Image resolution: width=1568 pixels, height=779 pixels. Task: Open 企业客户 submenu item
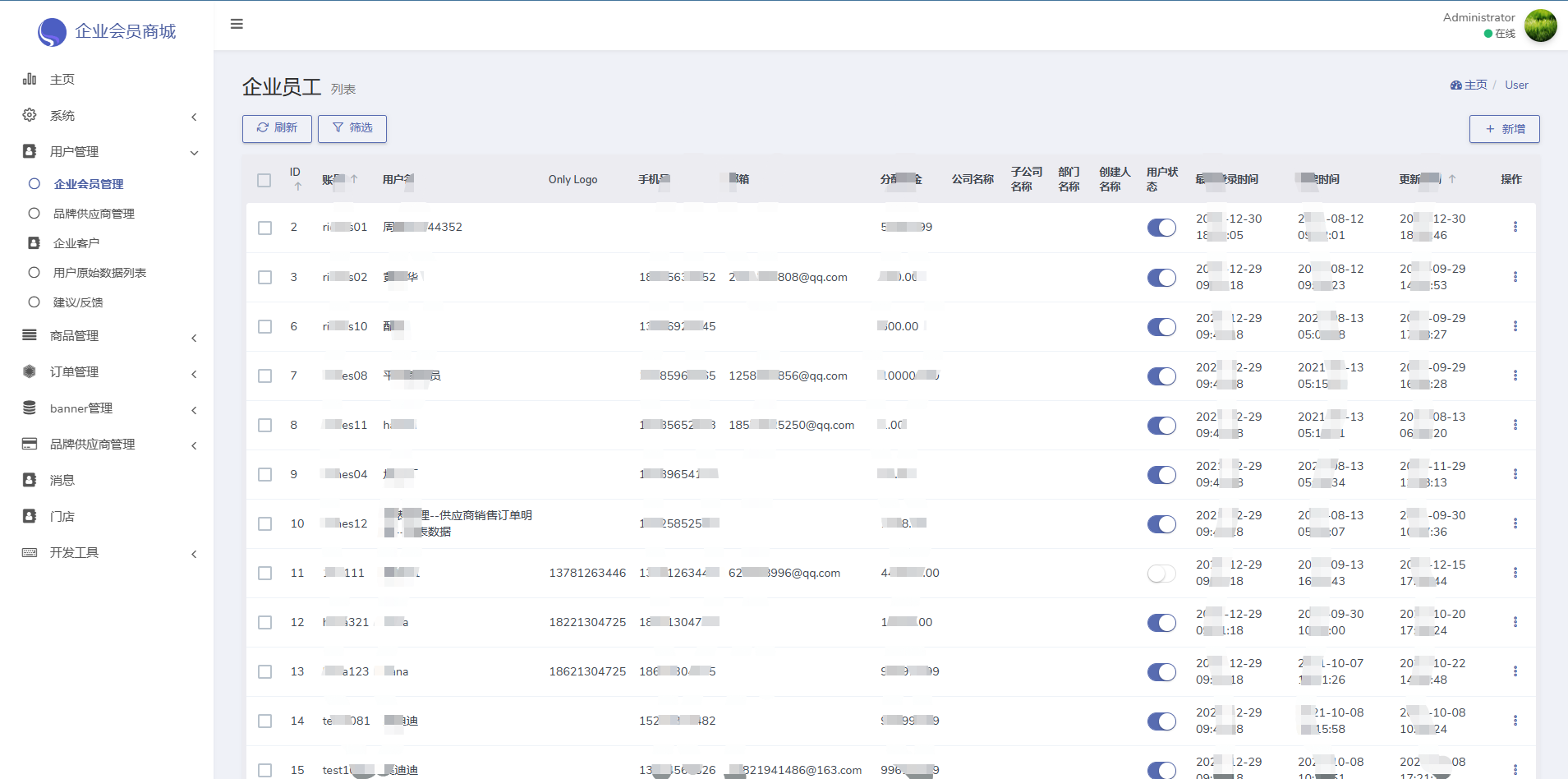click(76, 243)
